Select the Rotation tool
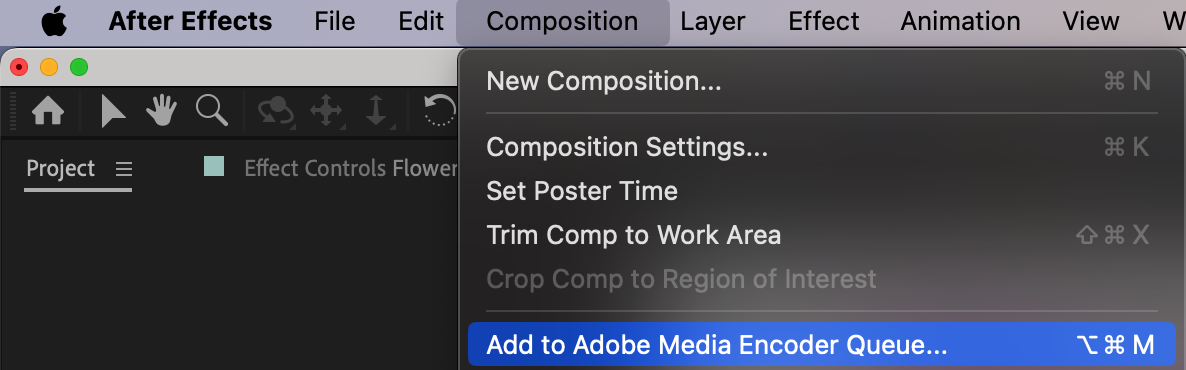 pyautogui.click(x=439, y=112)
